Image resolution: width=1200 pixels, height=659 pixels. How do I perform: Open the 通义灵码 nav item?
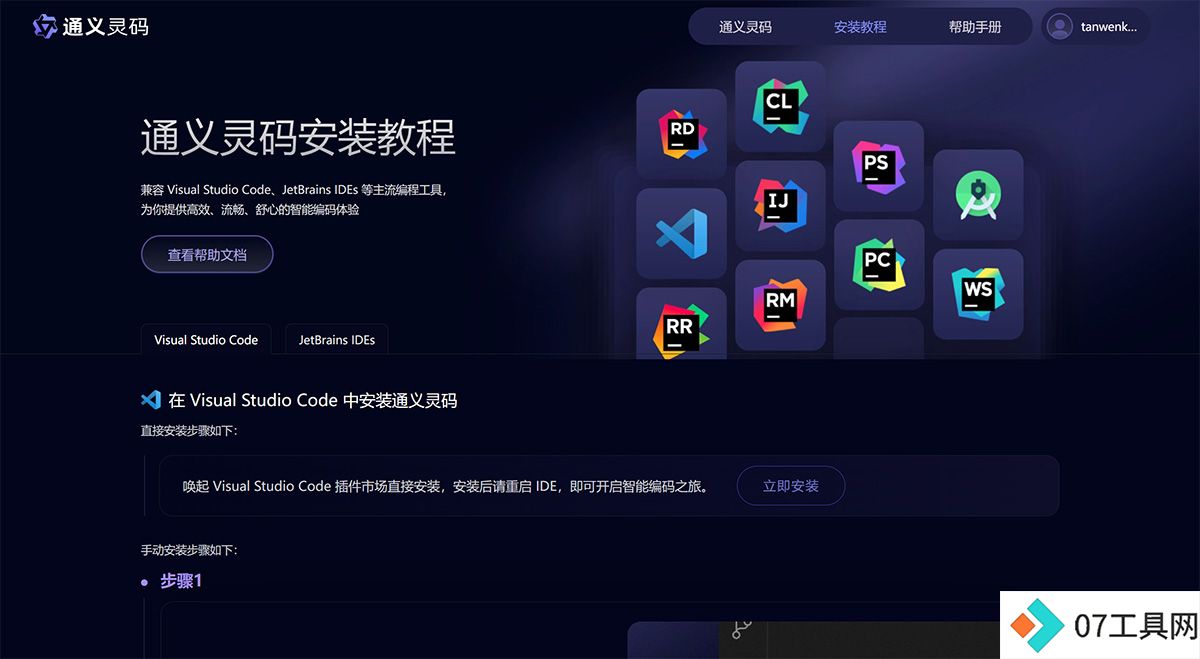[x=745, y=27]
